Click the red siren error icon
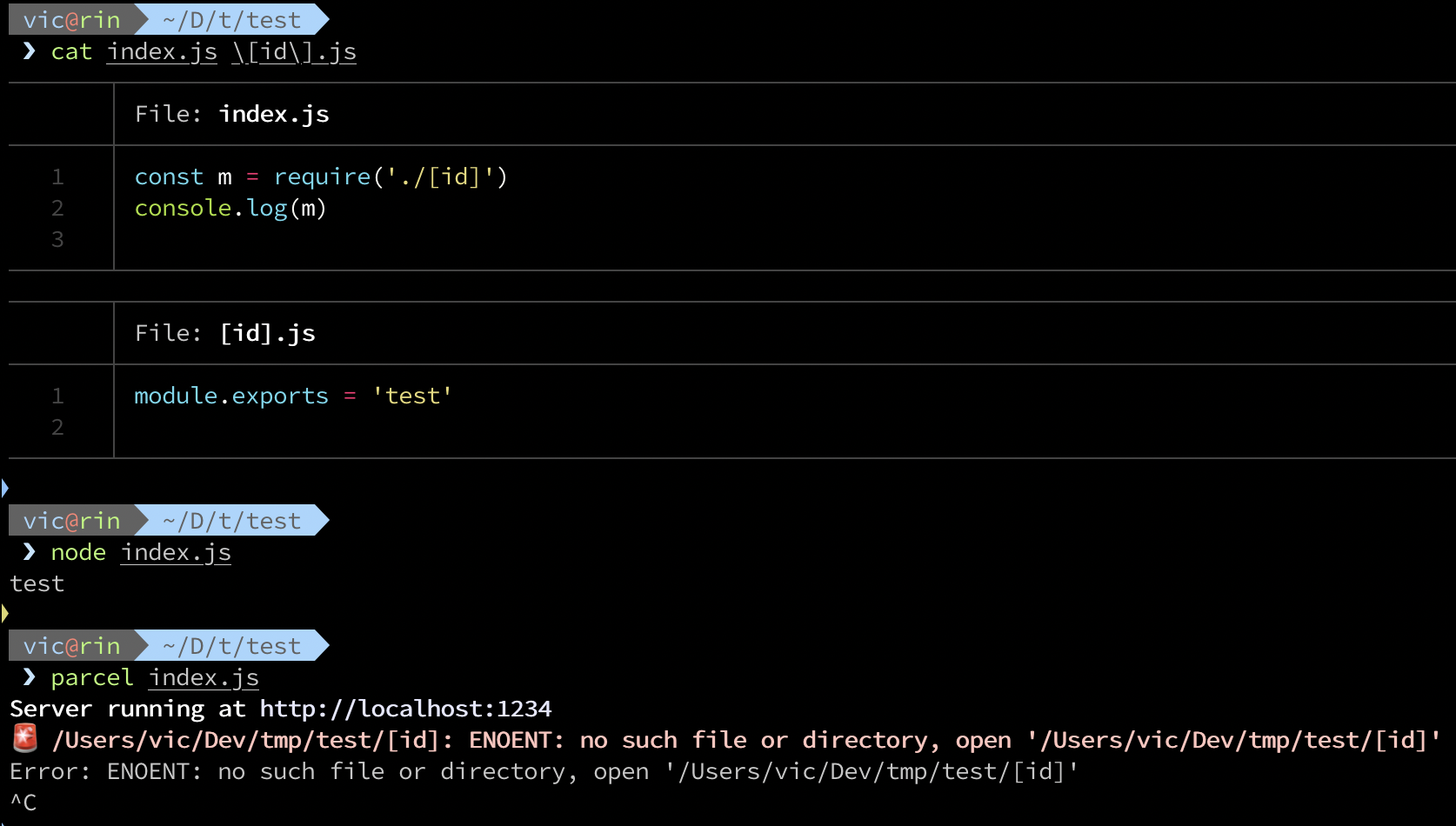The height and width of the screenshot is (826, 1456). point(25,739)
